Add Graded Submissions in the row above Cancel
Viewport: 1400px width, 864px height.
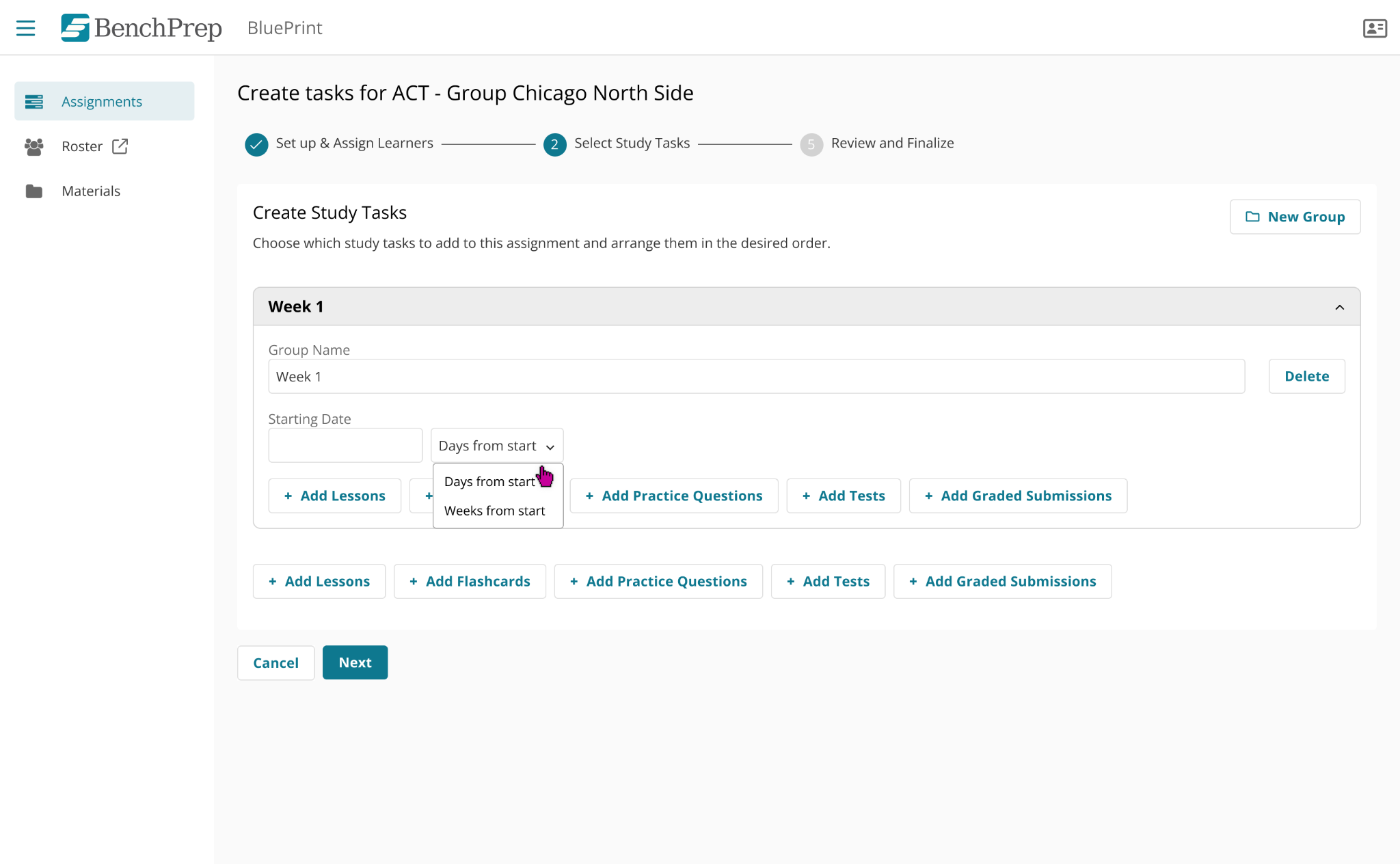click(1002, 581)
